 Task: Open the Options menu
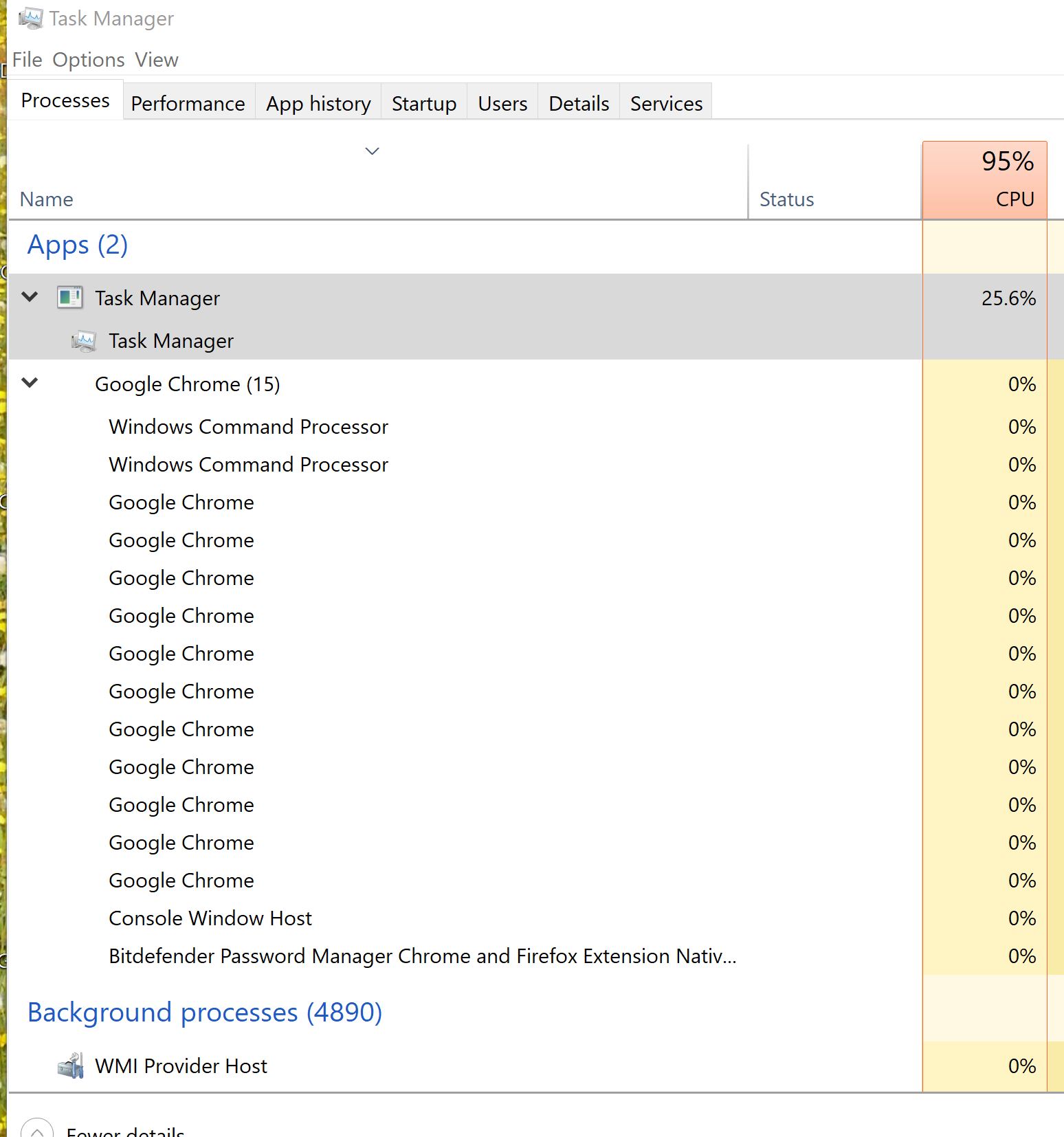89,60
